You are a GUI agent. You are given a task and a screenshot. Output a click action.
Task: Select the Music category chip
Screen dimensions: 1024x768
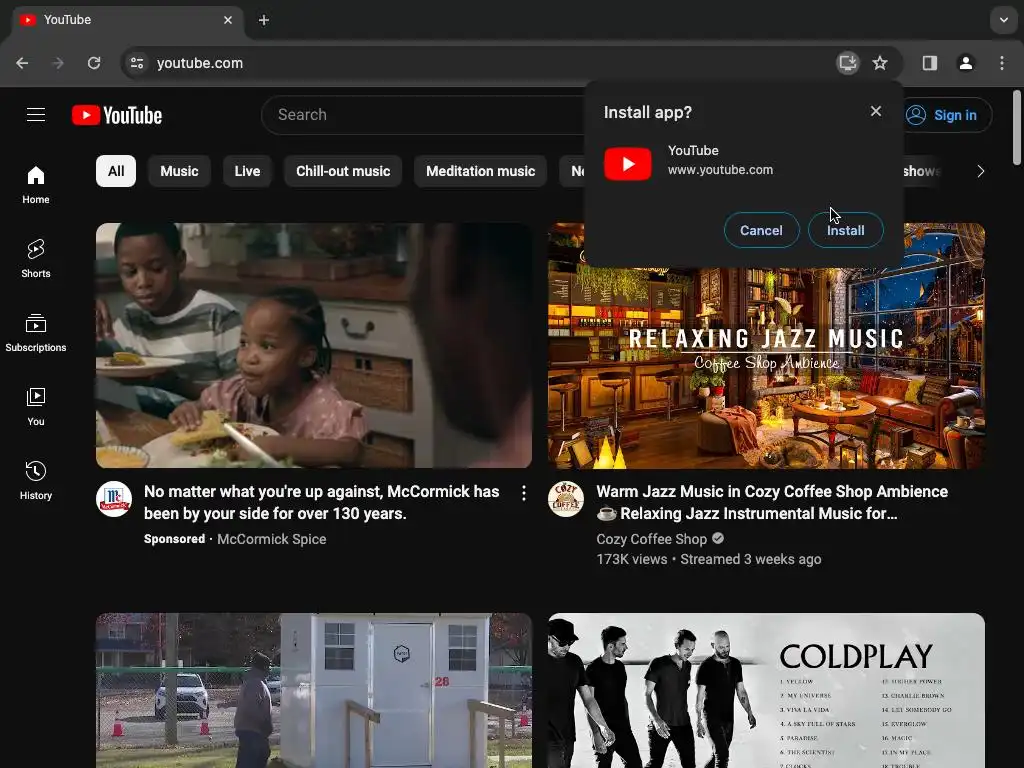click(179, 171)
